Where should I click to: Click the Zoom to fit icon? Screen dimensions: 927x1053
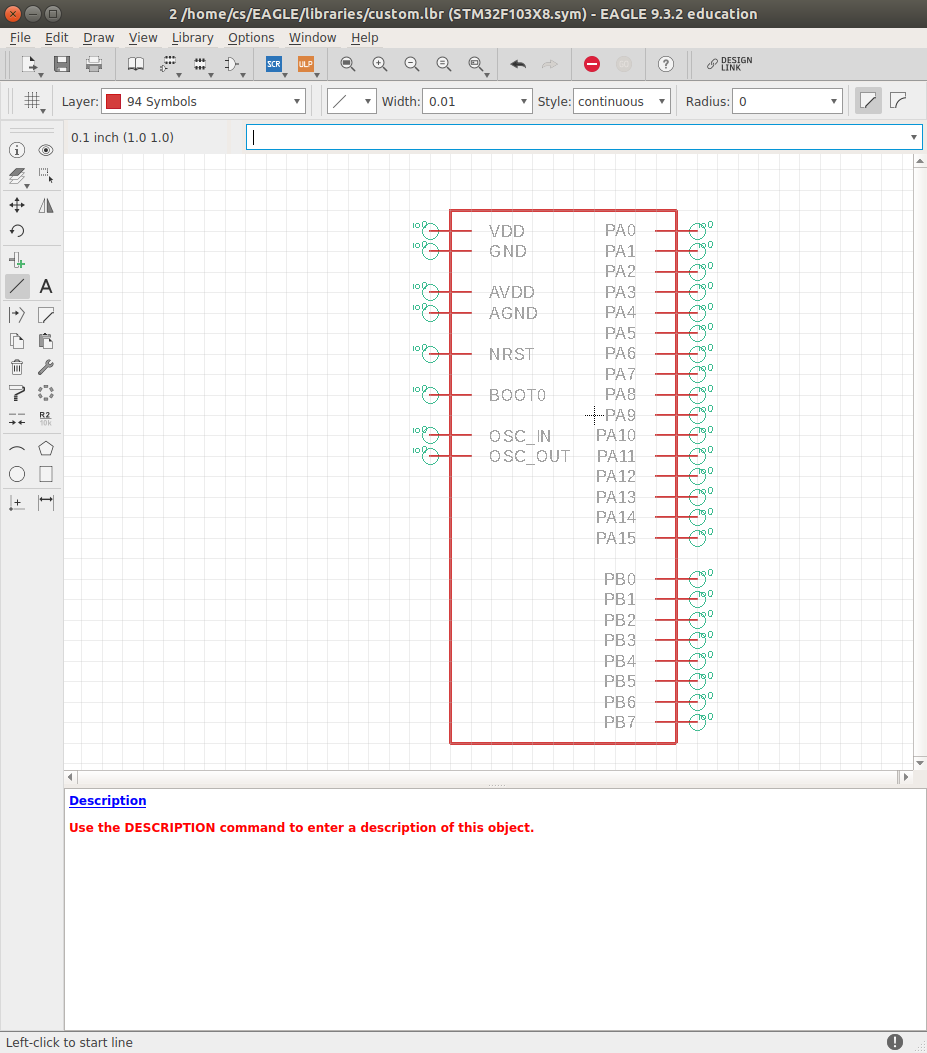pos(347,64)
